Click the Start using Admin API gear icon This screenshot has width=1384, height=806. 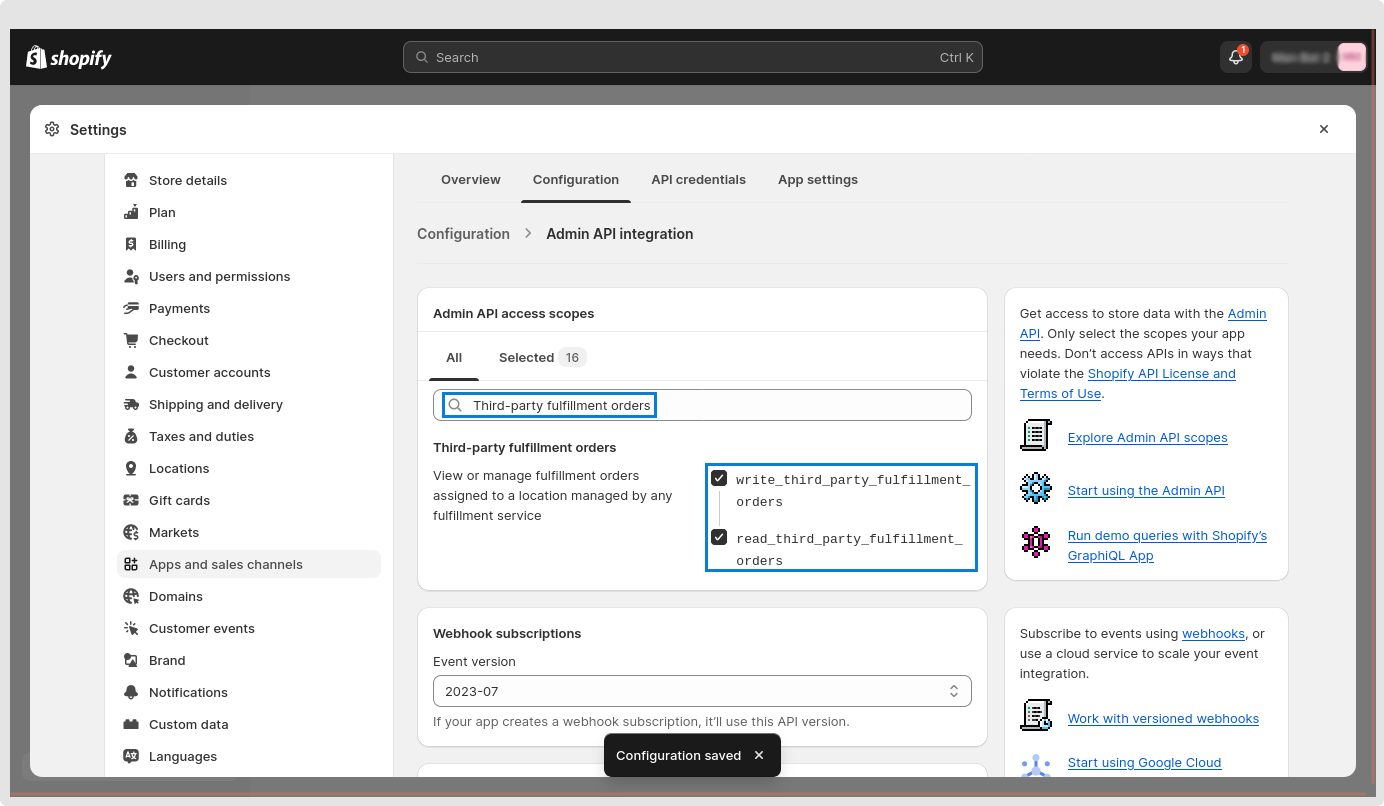tap(1036, 489)
